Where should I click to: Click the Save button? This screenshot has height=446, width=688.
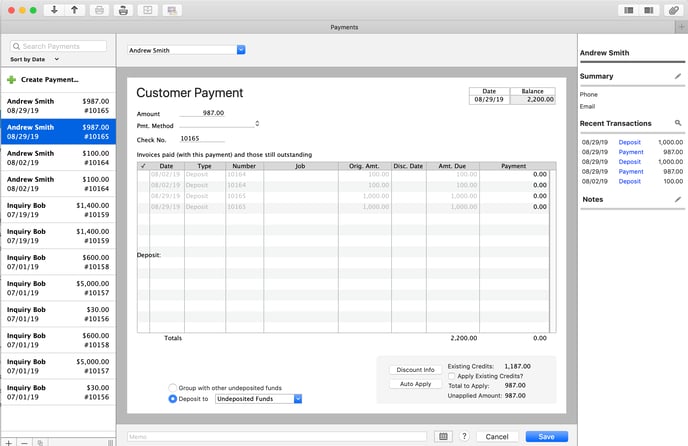tap(547, 436)
